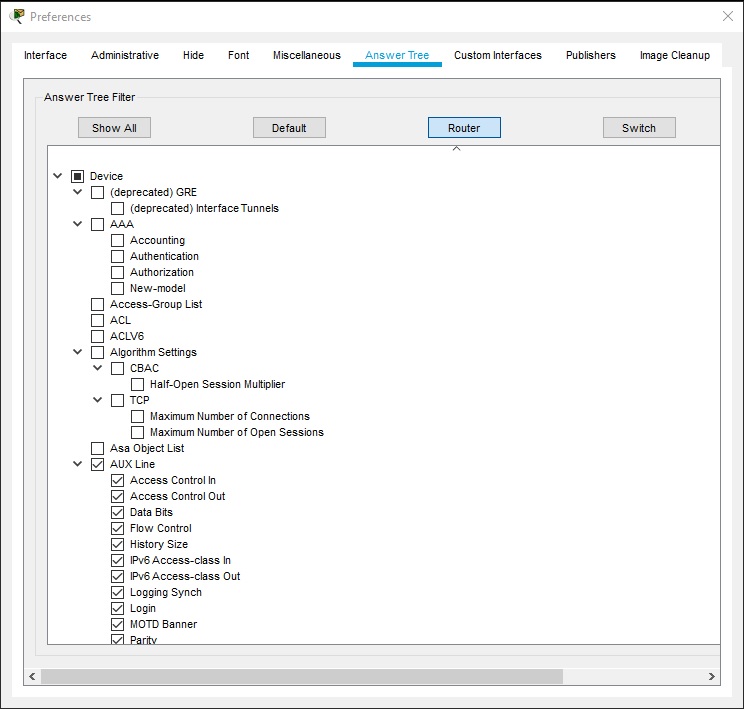
Task: Click the Show All filter button
Action: 114,128
